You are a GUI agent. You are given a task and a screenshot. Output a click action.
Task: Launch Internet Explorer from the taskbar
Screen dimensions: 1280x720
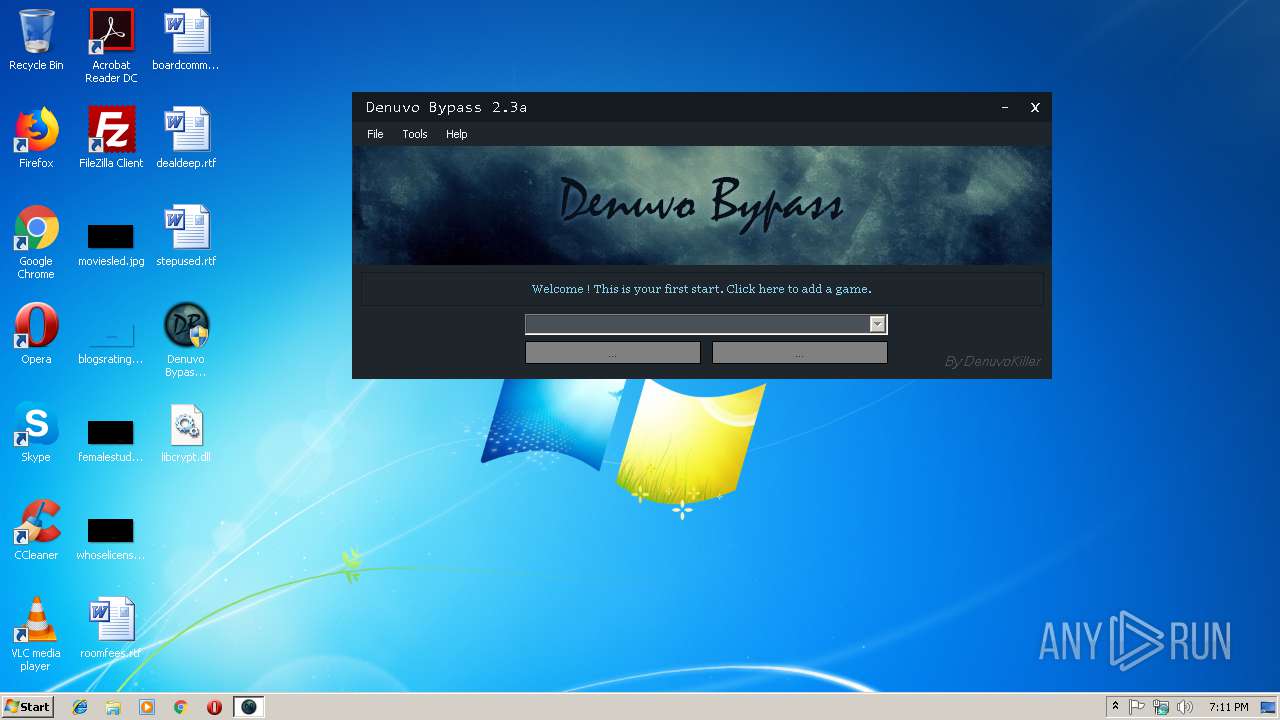tap(80, 707)
